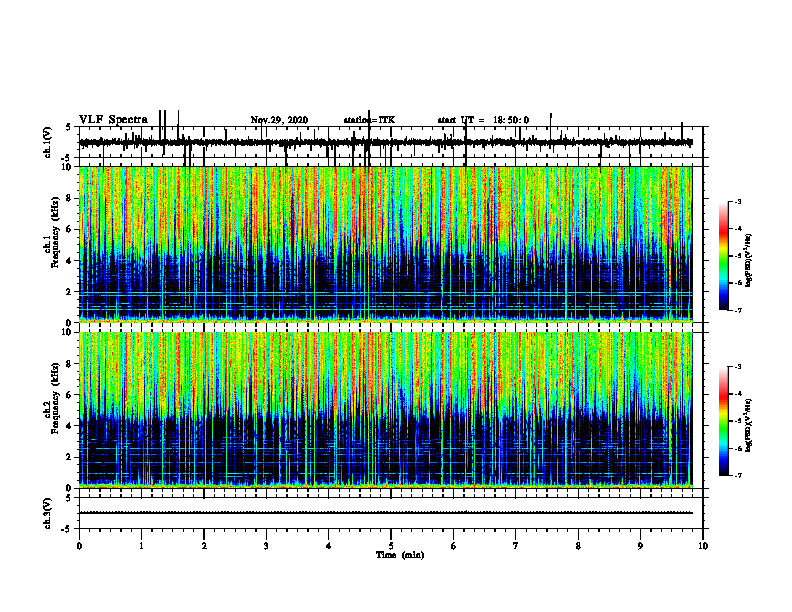Click time axis tick label "1"
The height and width of the screenshot is (612, 792).
141,546
